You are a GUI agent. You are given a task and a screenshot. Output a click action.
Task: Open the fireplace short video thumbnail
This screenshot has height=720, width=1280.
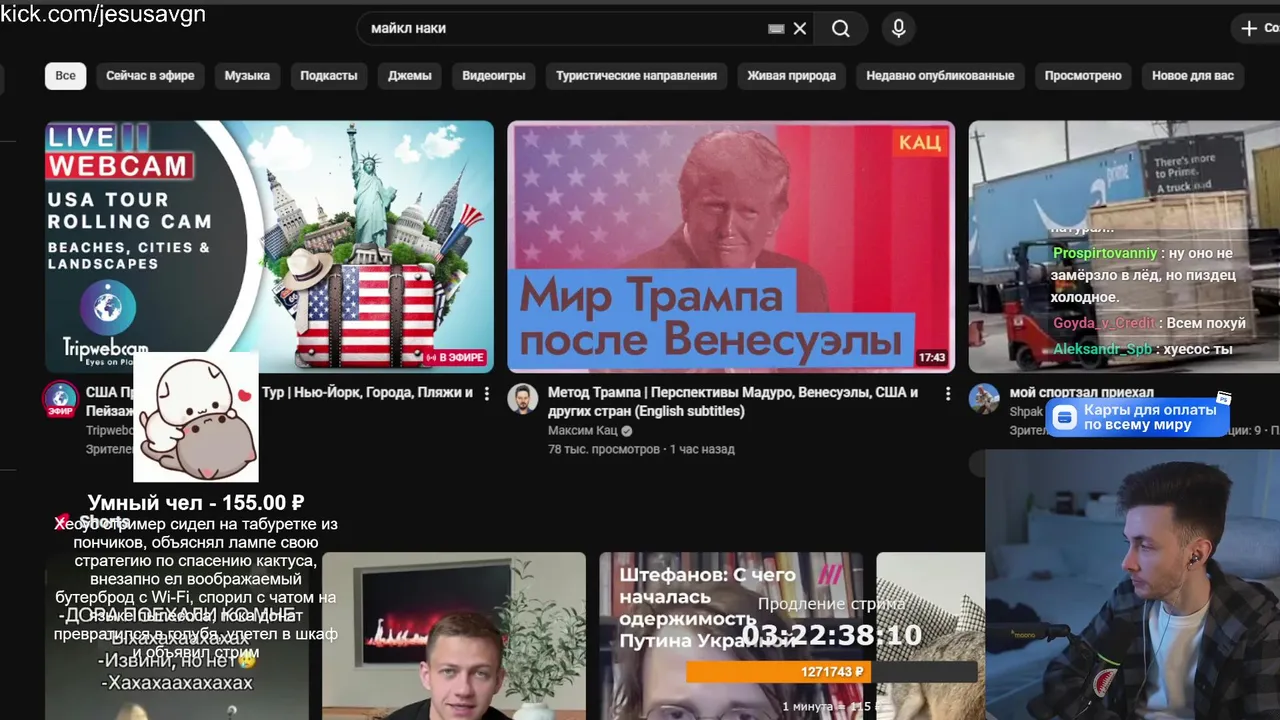click(x=454, y=636)
